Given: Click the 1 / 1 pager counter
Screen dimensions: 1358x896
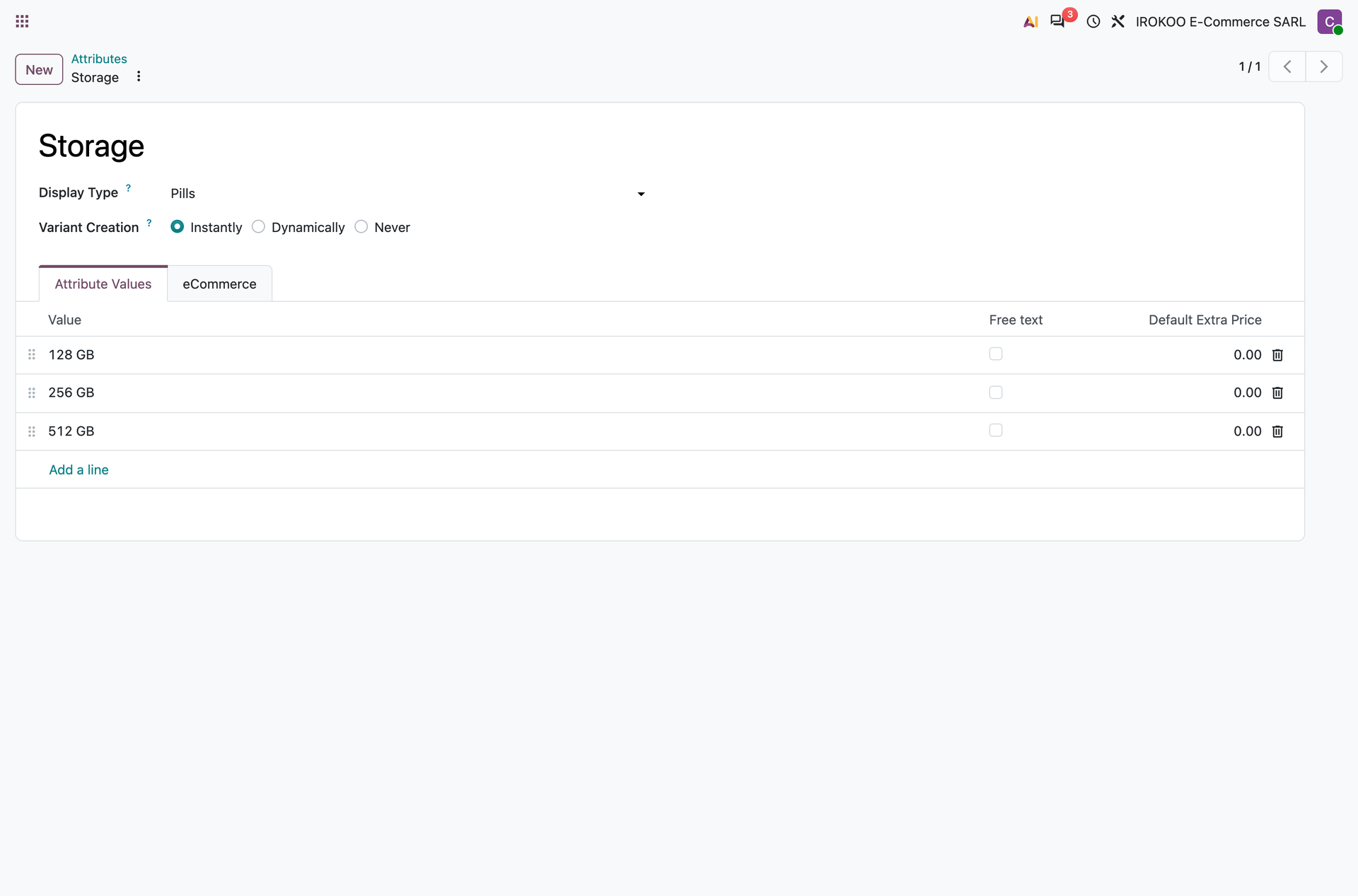Looking at the screenshot, I should pos(1249,66).
